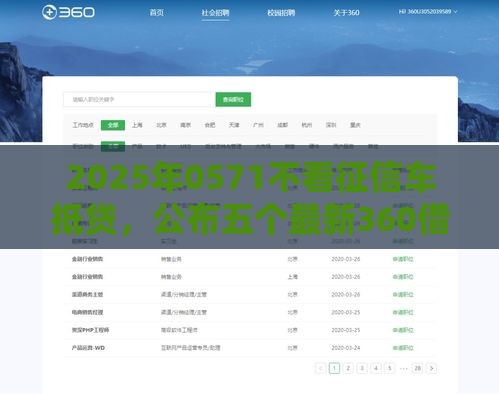Click the green 查询职位 search button

tap(233, 99)
